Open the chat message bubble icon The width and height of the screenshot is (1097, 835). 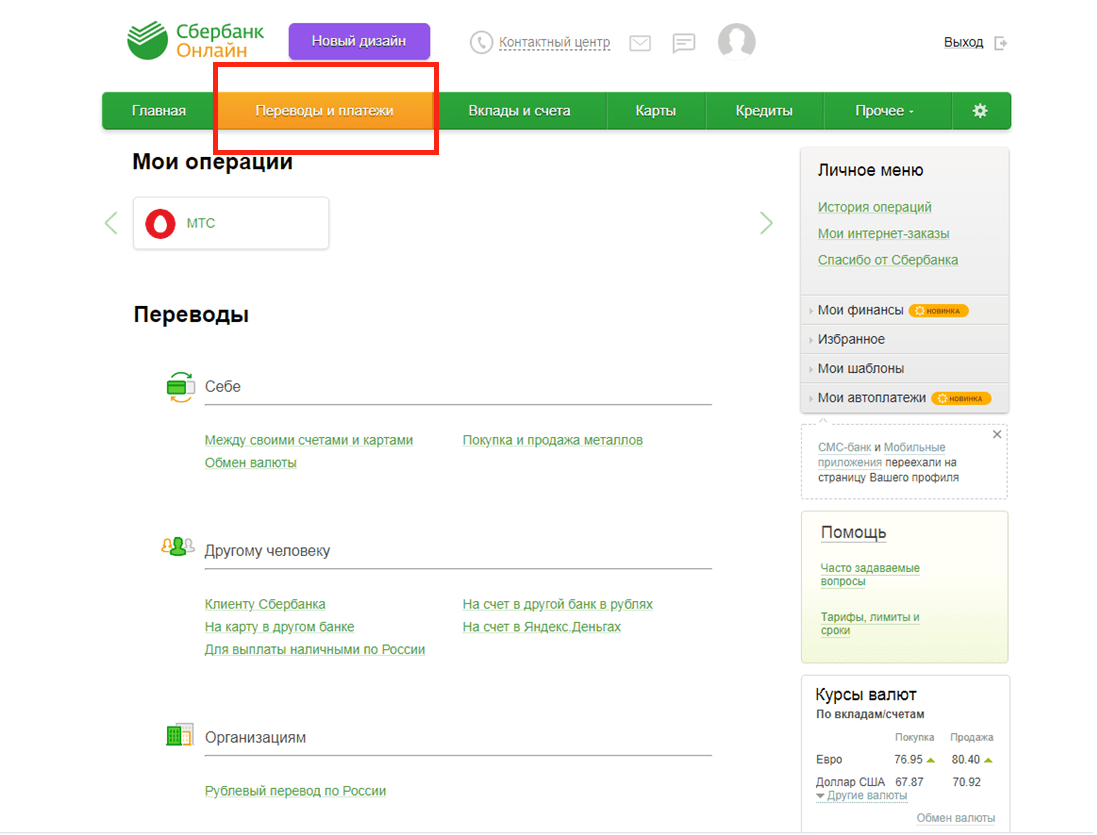(684, 43)
